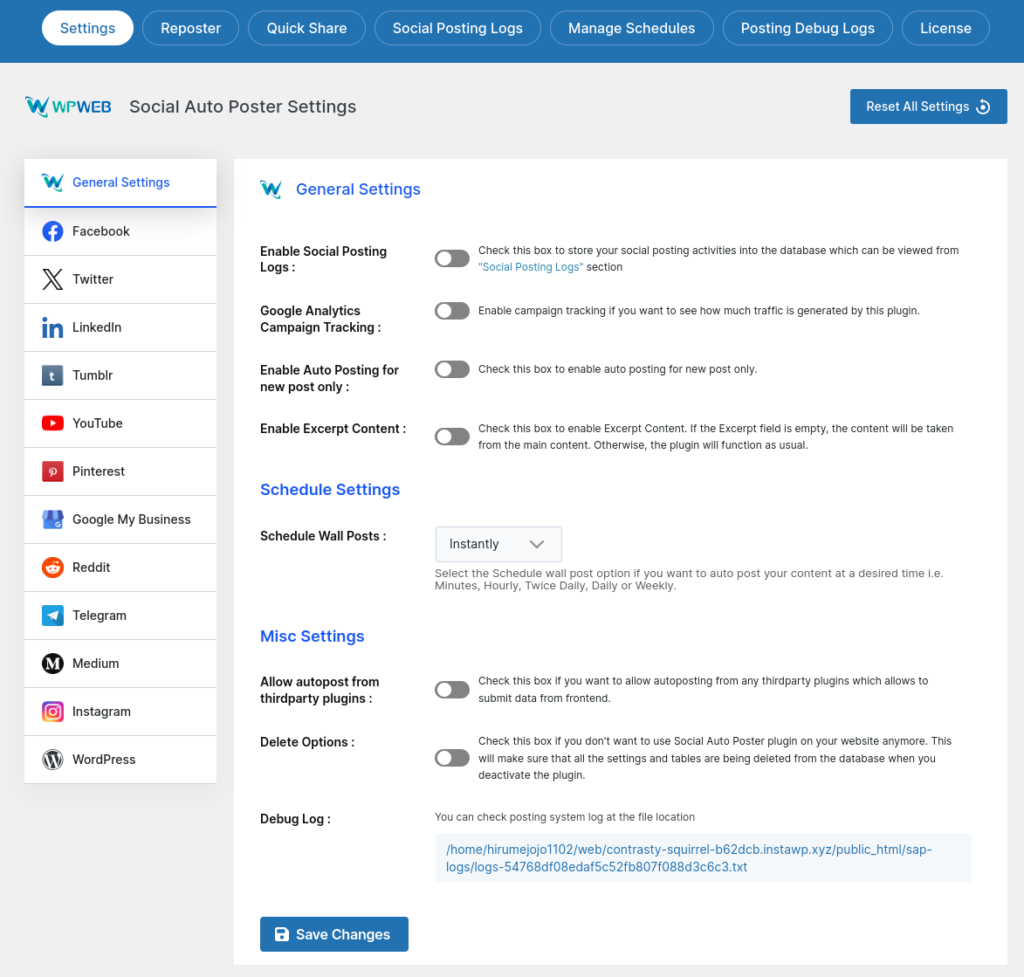Switch on Enable Excerpt Content
The width and height of the screenshot is (1024, 977).
coord(452,437)
